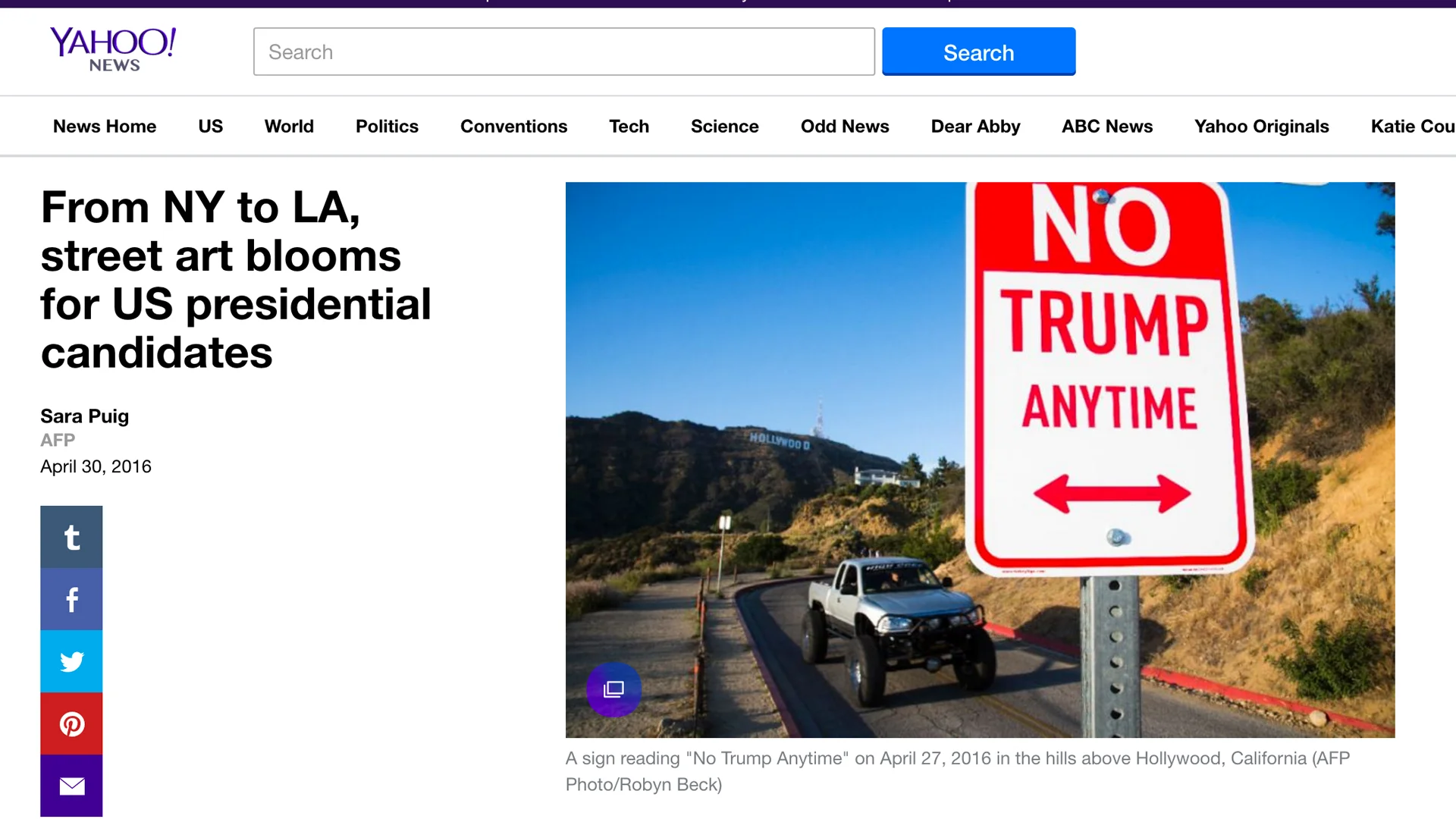This screenshot has width=1456, height=819.
Task: Share article via Twitter icon
Action: (71, 661)
